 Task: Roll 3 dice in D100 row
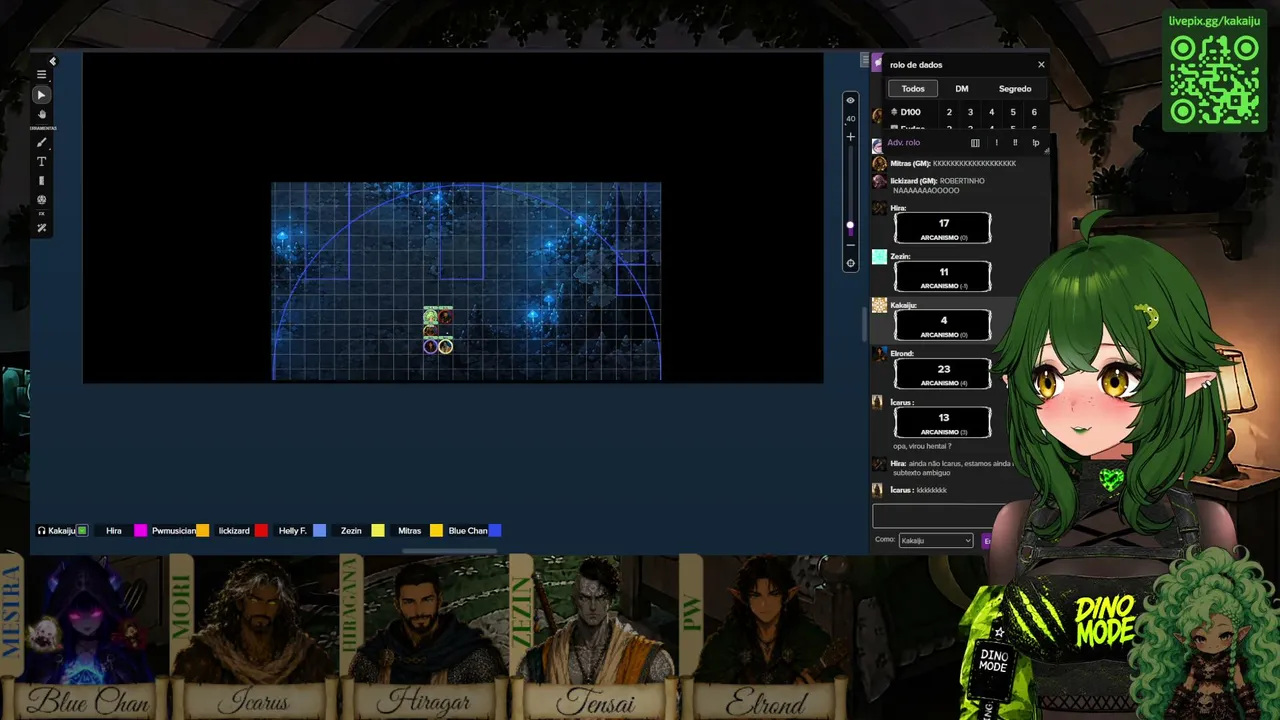point(970,112)
